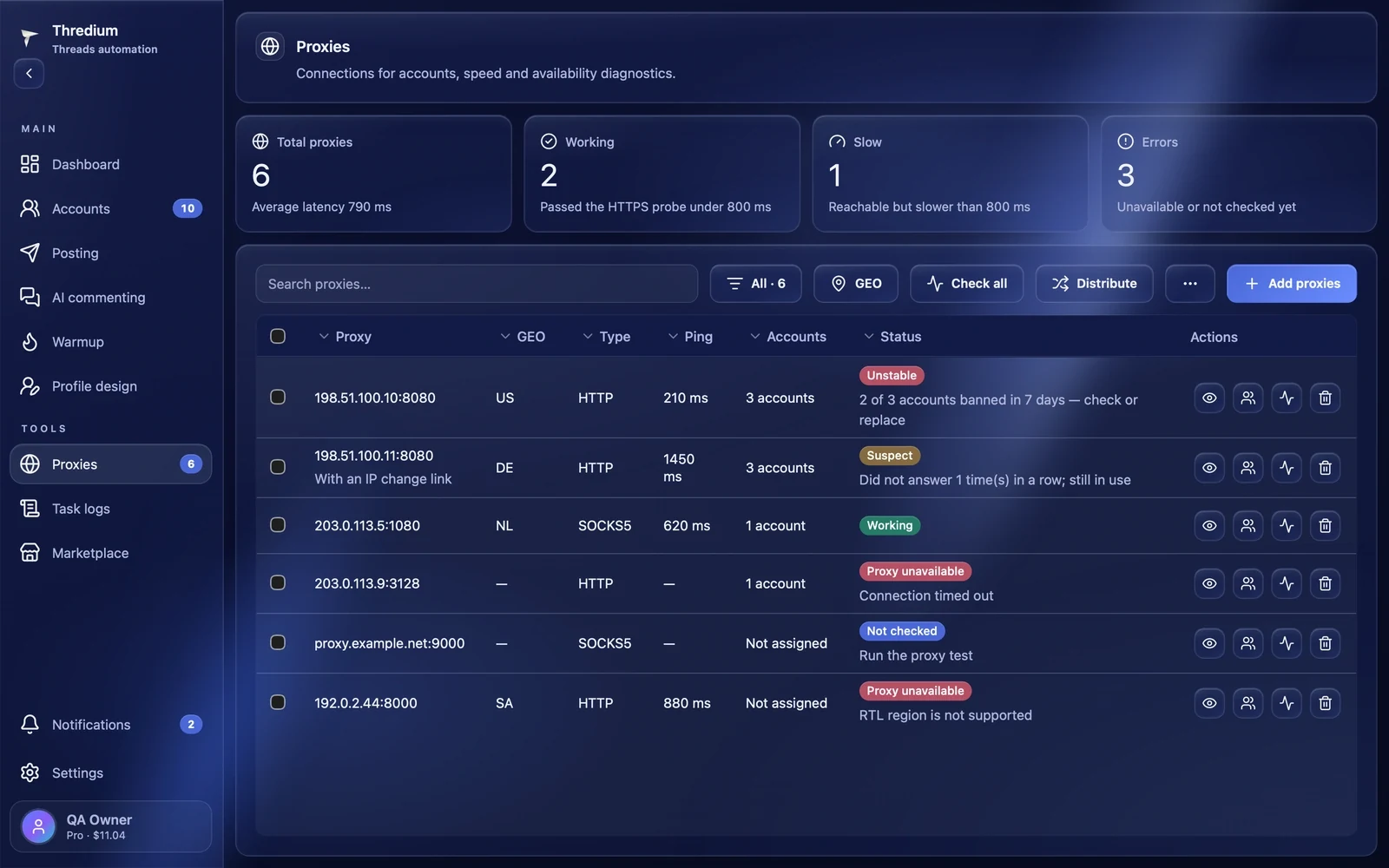
Task: Run ping check on 198.51.100.11:8080
Action: coord(1287,468)
